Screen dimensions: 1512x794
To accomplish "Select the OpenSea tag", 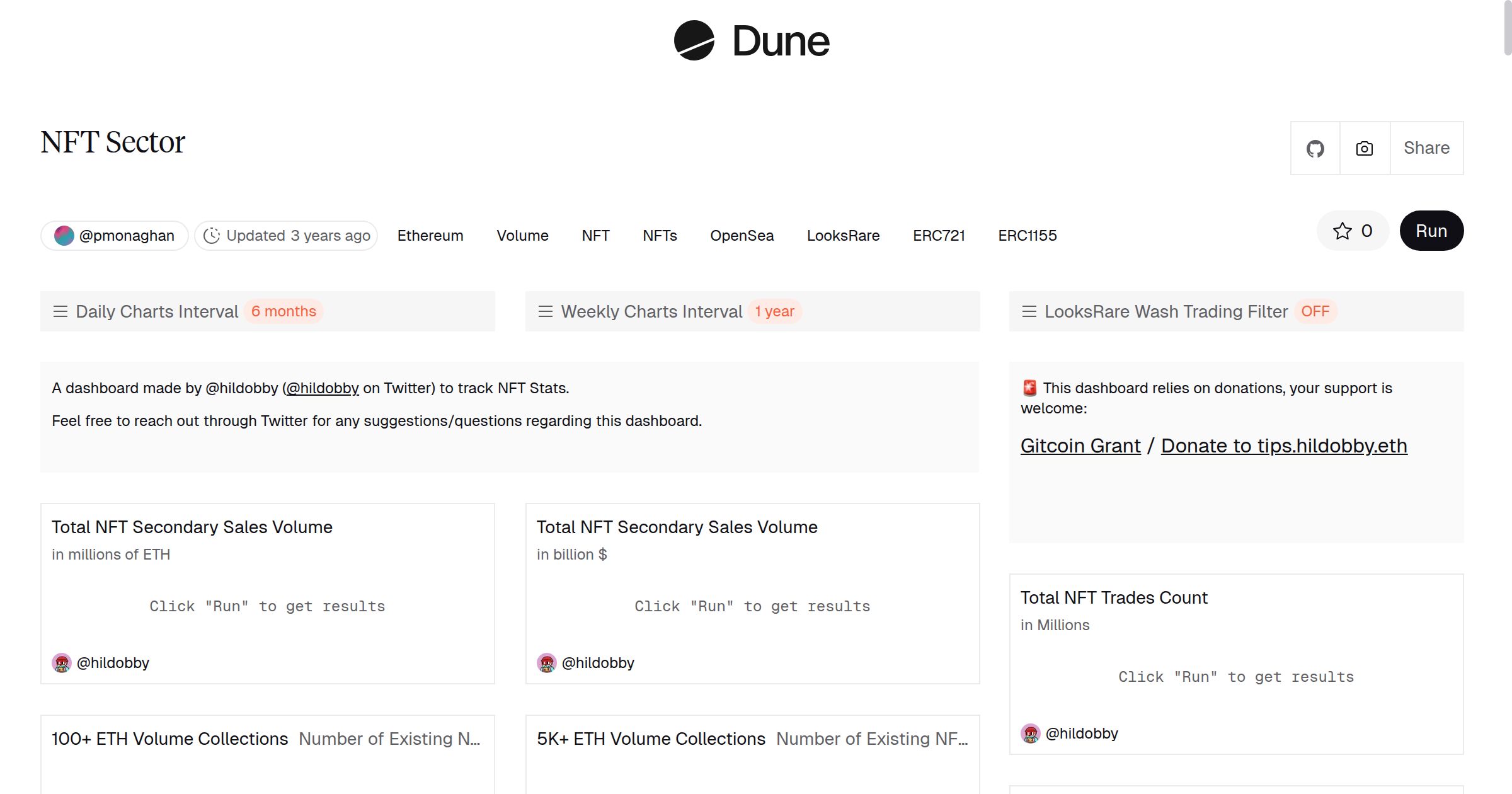I will 742,236.
